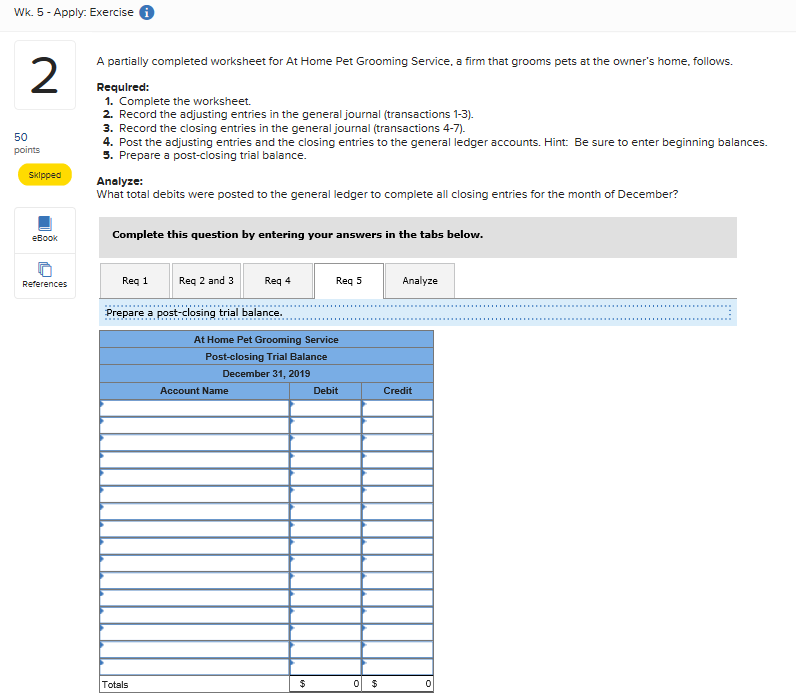Screen dimensions: 796x696
Task: Select the third row Credit cell
Action: point(397,443)
